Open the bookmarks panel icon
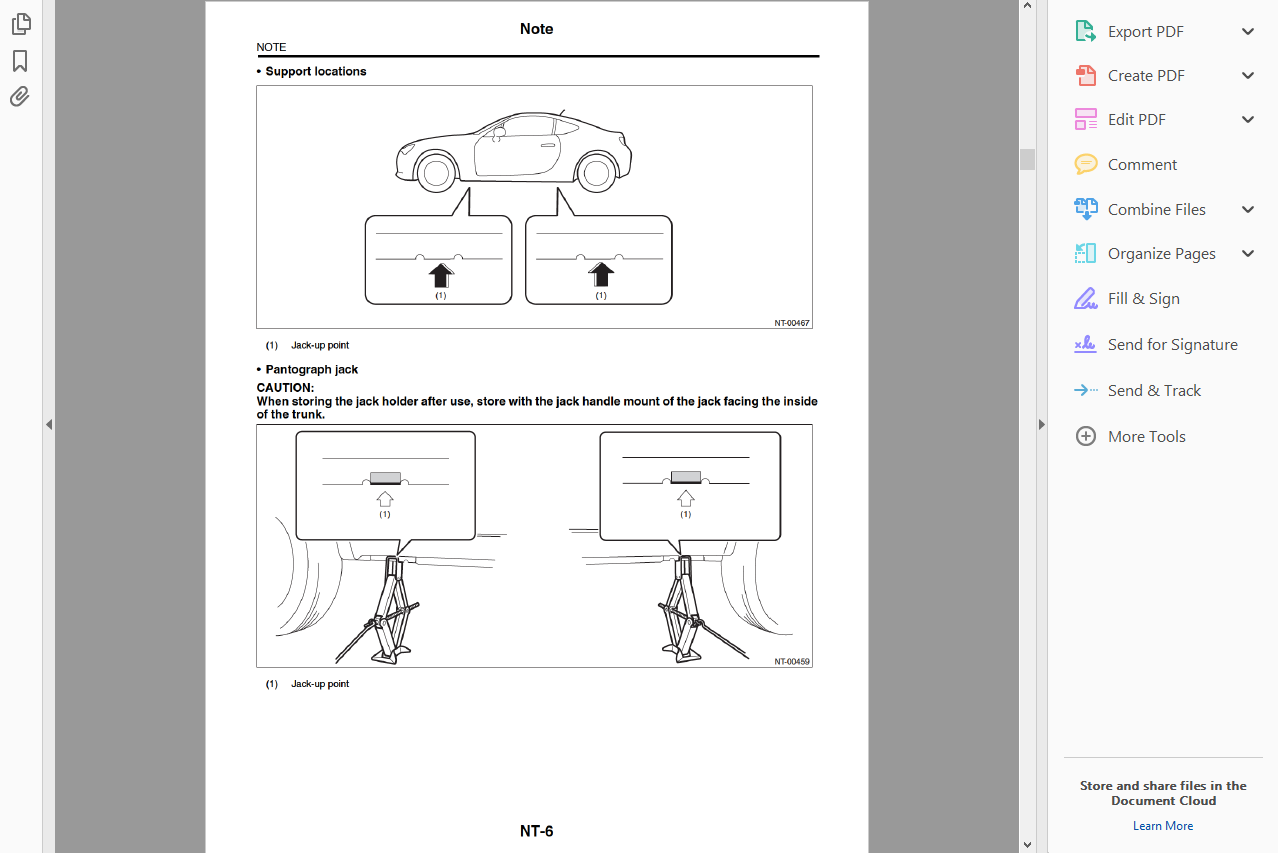The image size is (1278, 853). pos(20,61)
